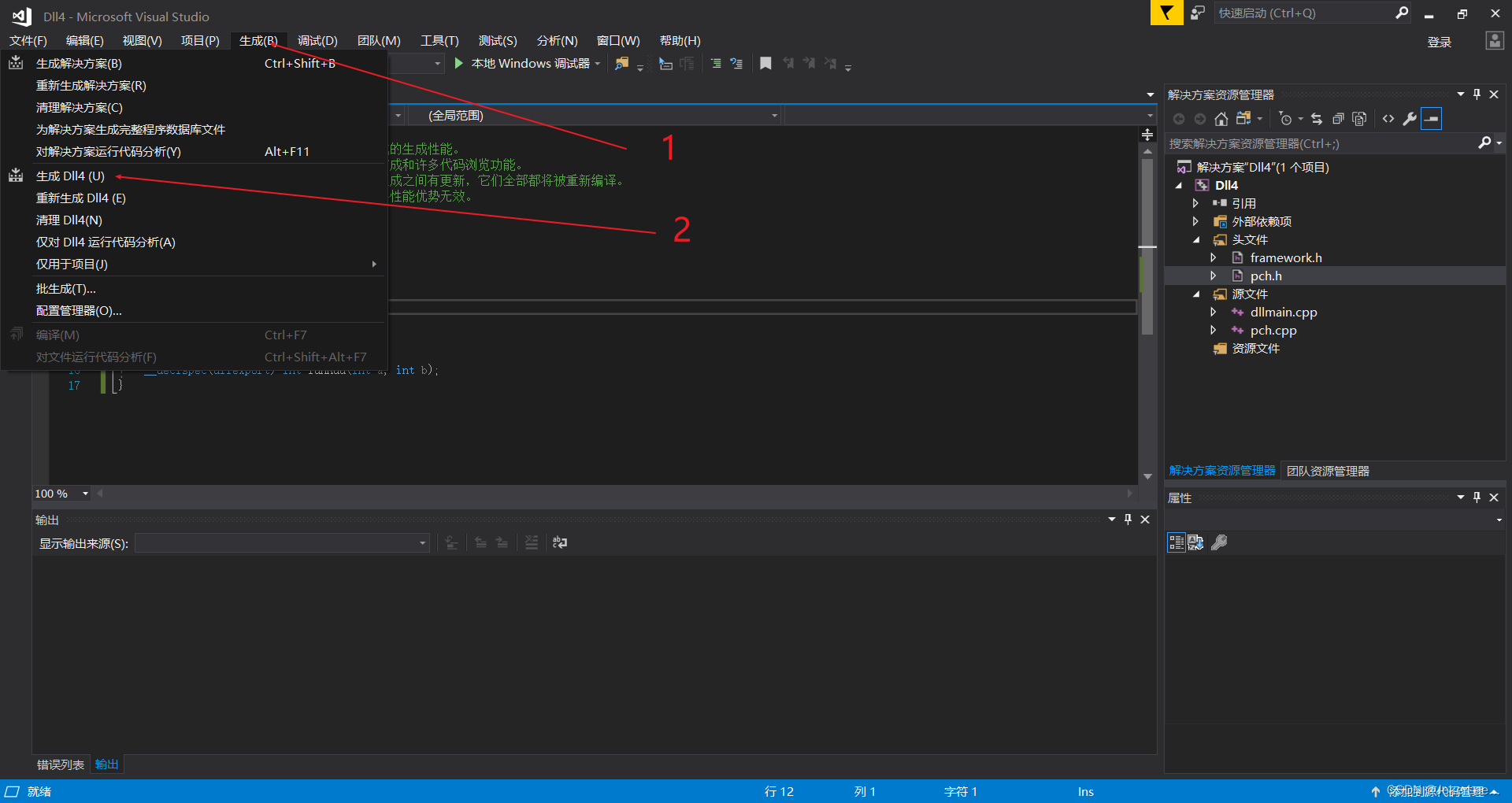Switch to 错误列表 tab
Image resolution: width=1512 pixels, height=803 pixels.
61,764
